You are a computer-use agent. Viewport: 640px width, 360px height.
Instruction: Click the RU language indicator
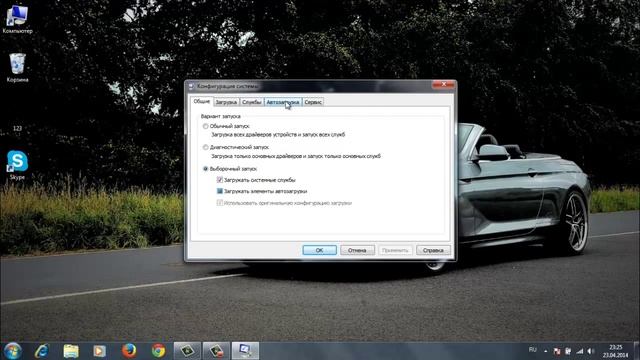[532, 350]
